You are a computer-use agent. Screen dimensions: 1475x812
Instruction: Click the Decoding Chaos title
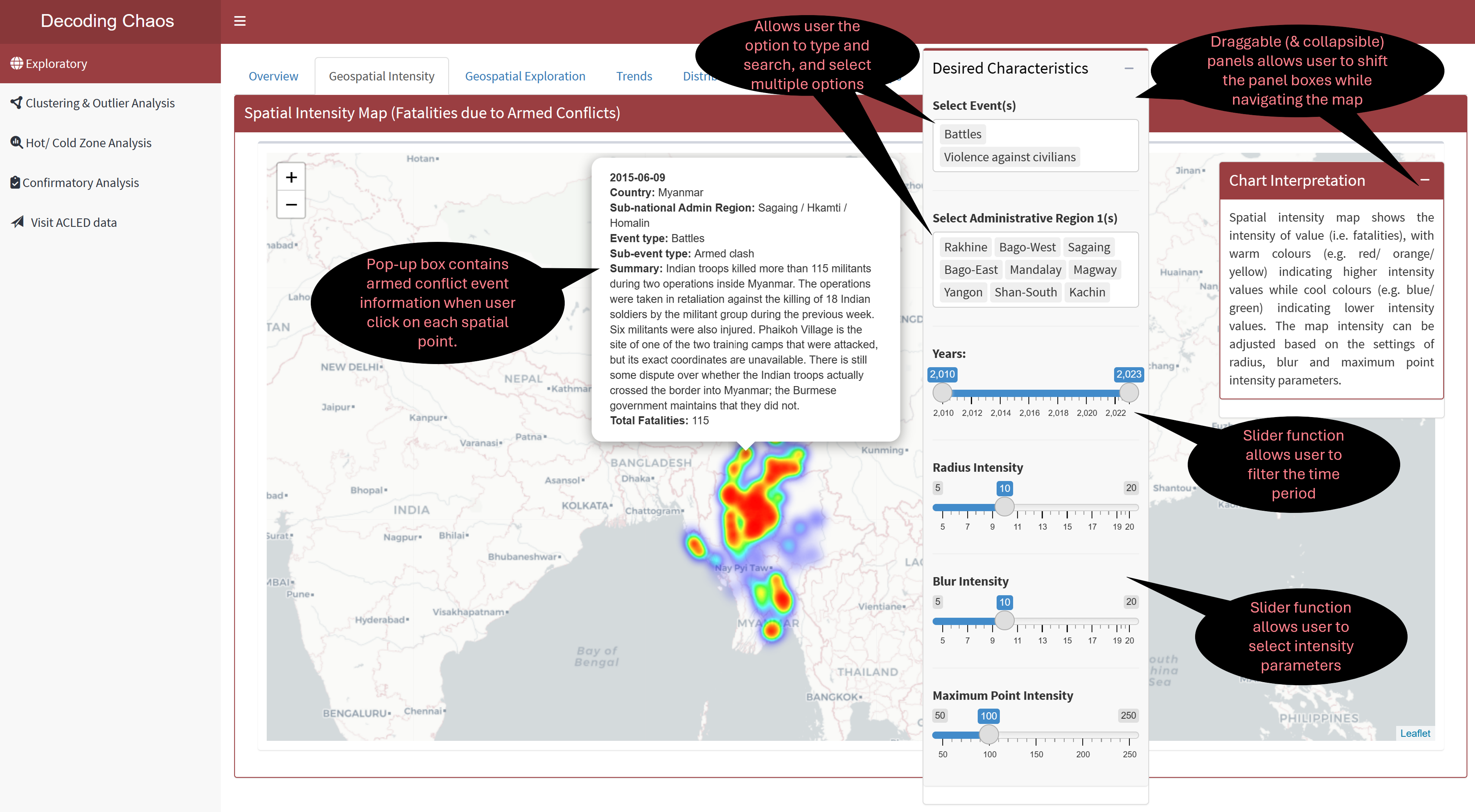(107, 21)
